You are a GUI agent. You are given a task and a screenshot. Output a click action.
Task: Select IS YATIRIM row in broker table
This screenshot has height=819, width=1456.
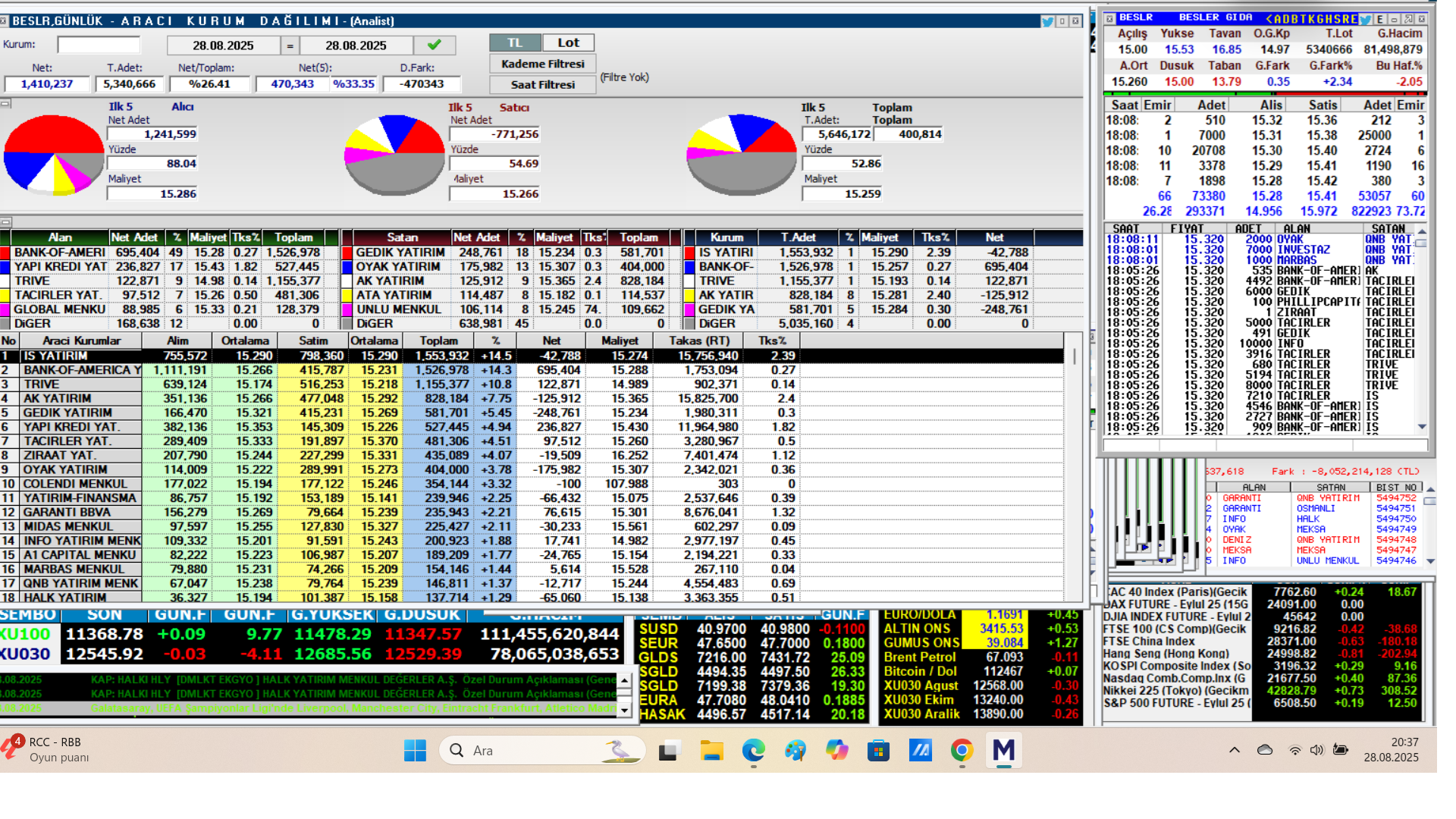(531, 356)
